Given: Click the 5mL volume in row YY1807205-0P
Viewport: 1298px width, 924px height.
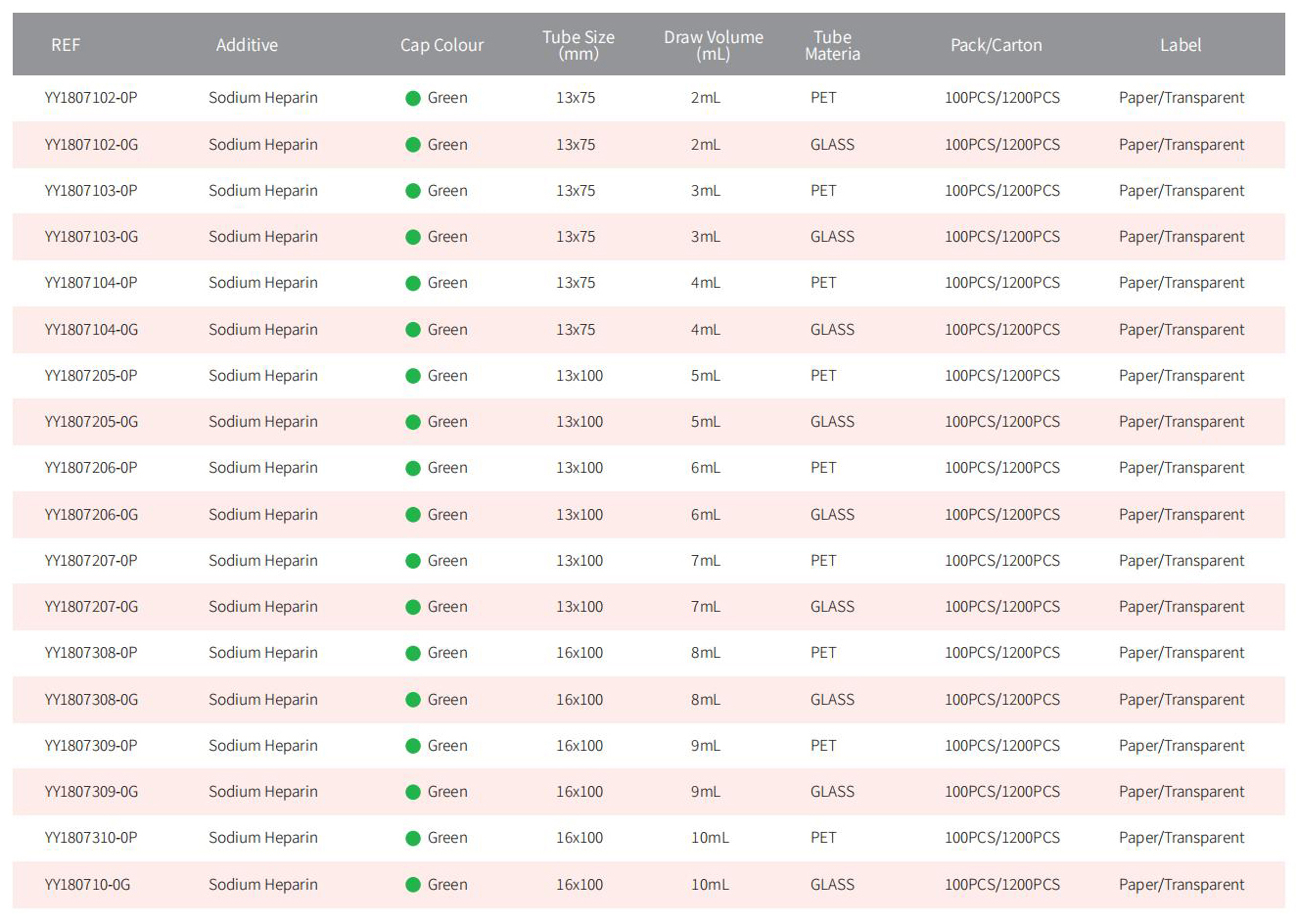Looking at the screenshot, I should 706,376.
